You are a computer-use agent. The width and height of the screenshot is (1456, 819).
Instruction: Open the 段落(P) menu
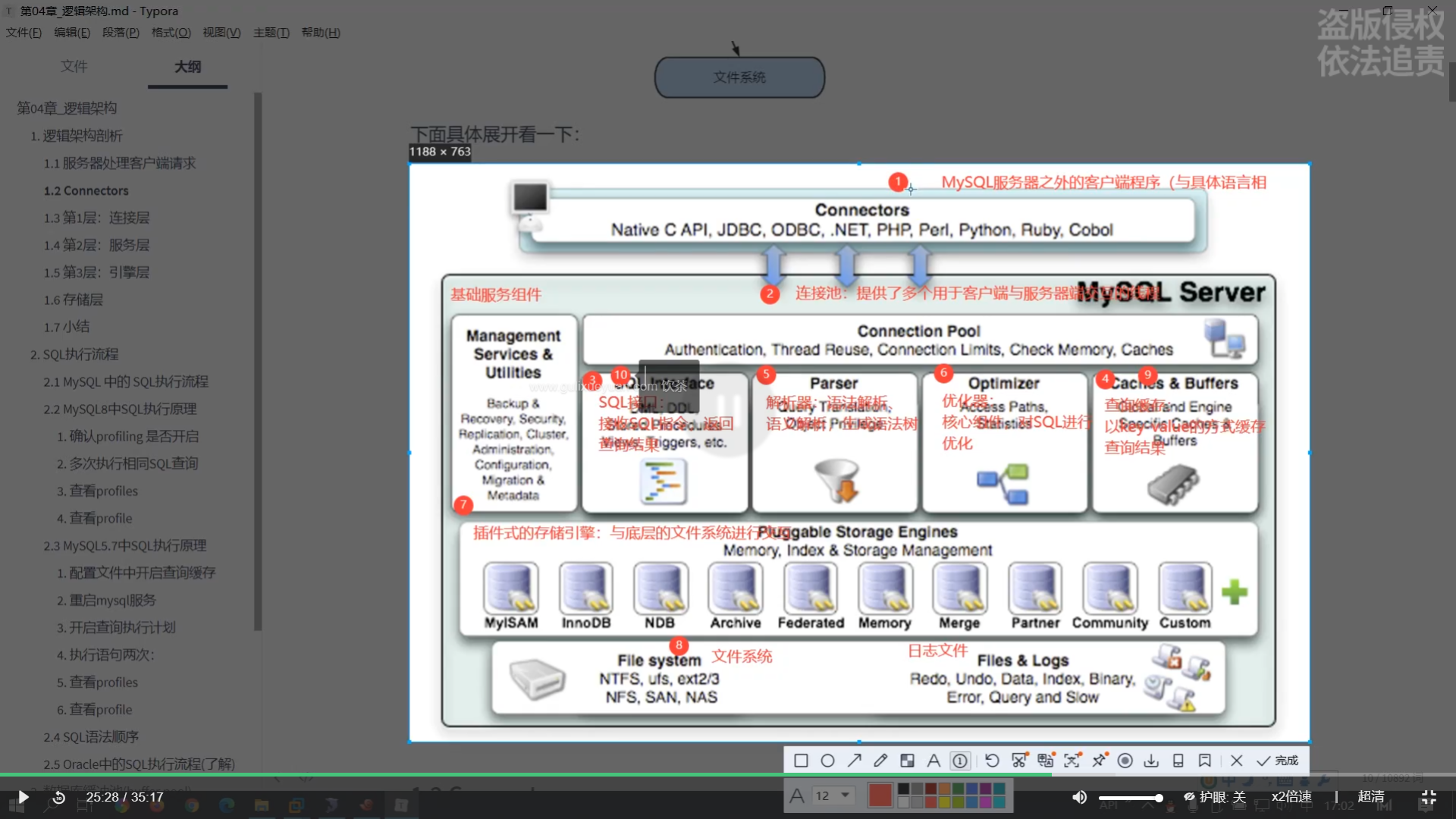coord(121,33)
